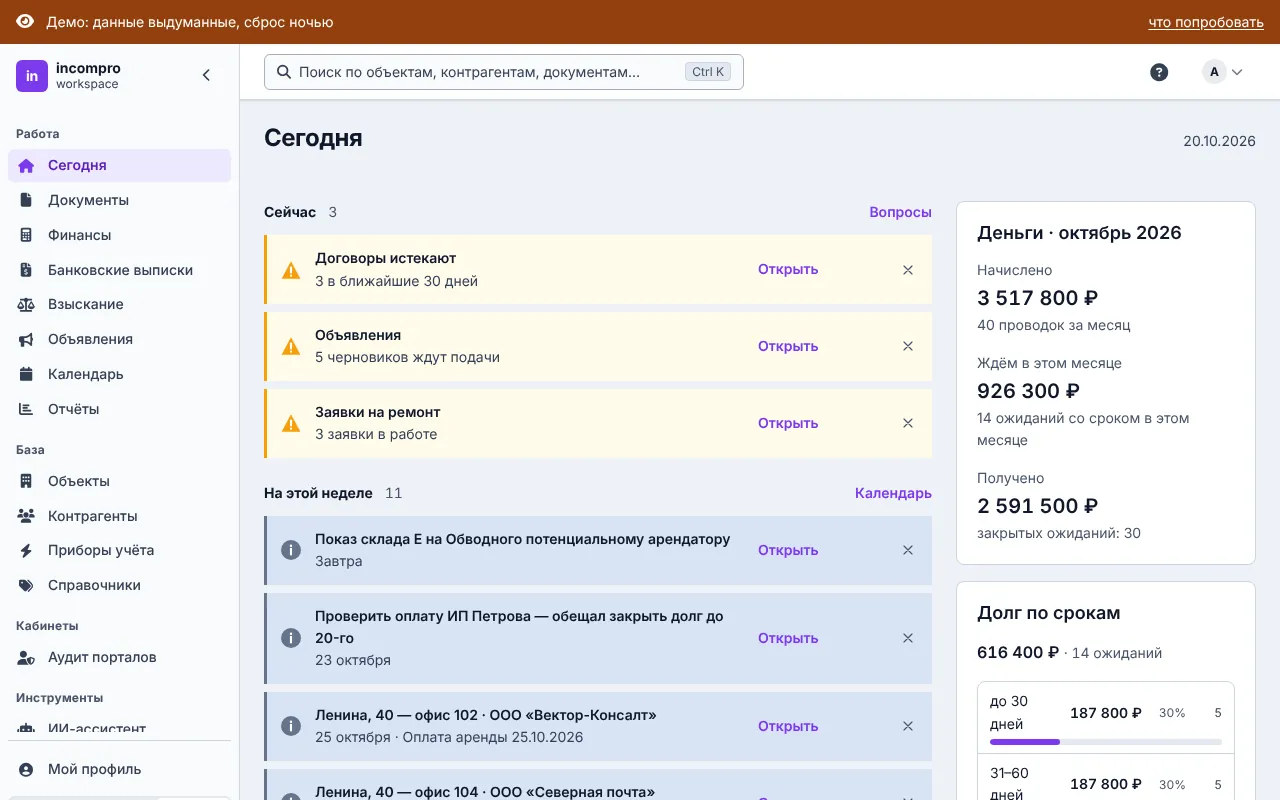Click the incompro workspace logo
This screenshot has width=1280, height=800.
click(32, 76)
